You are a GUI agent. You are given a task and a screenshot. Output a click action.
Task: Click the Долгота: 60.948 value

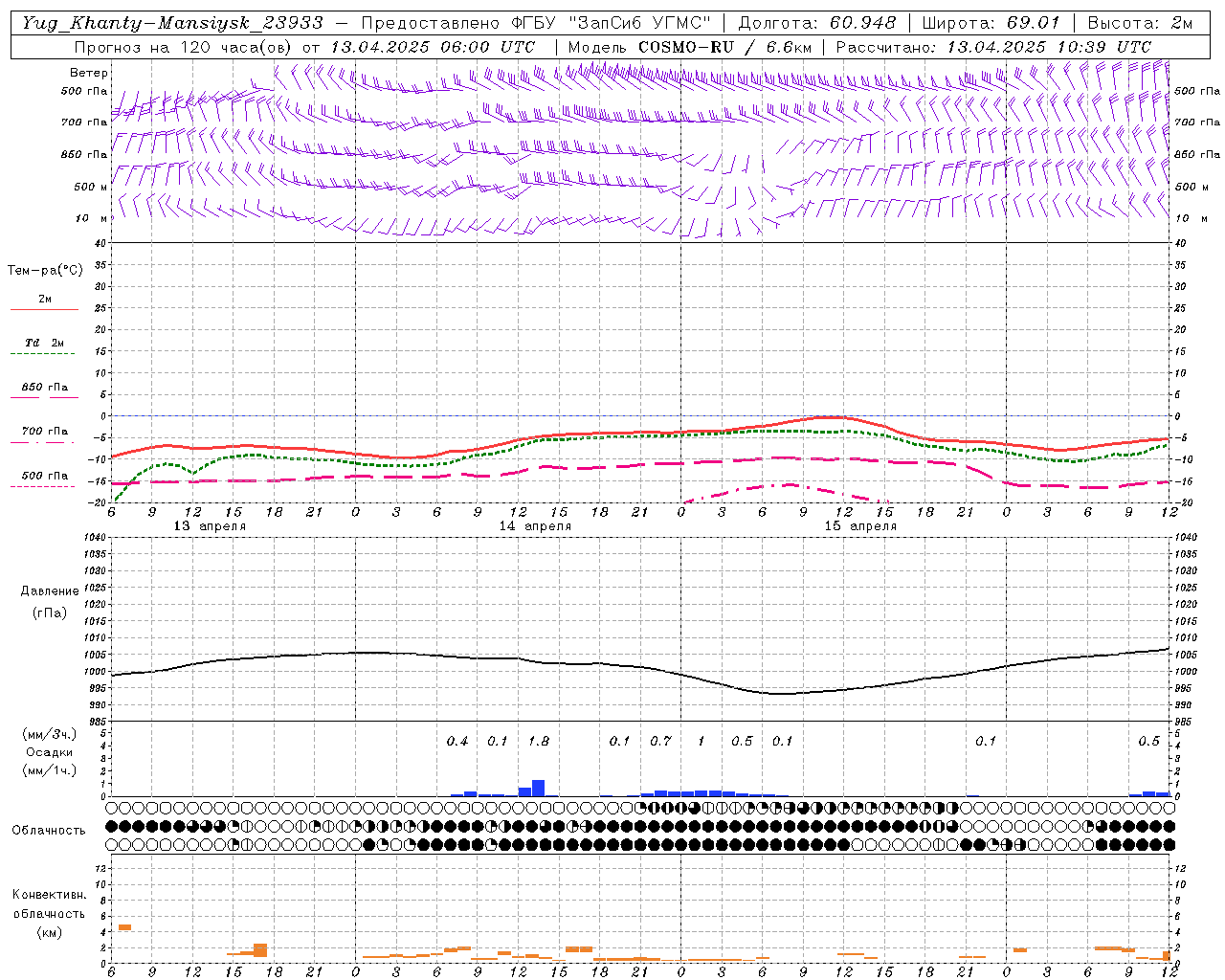pyautogui.click(x=817, y=23)
